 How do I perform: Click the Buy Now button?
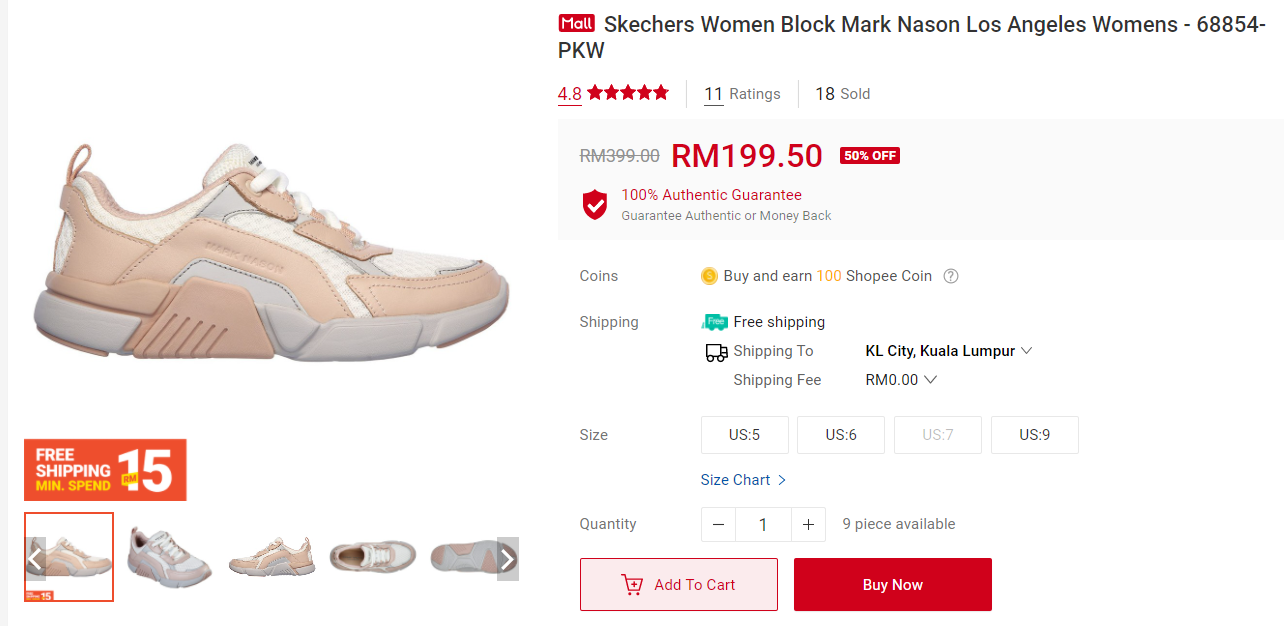click(x=893, y=585)
